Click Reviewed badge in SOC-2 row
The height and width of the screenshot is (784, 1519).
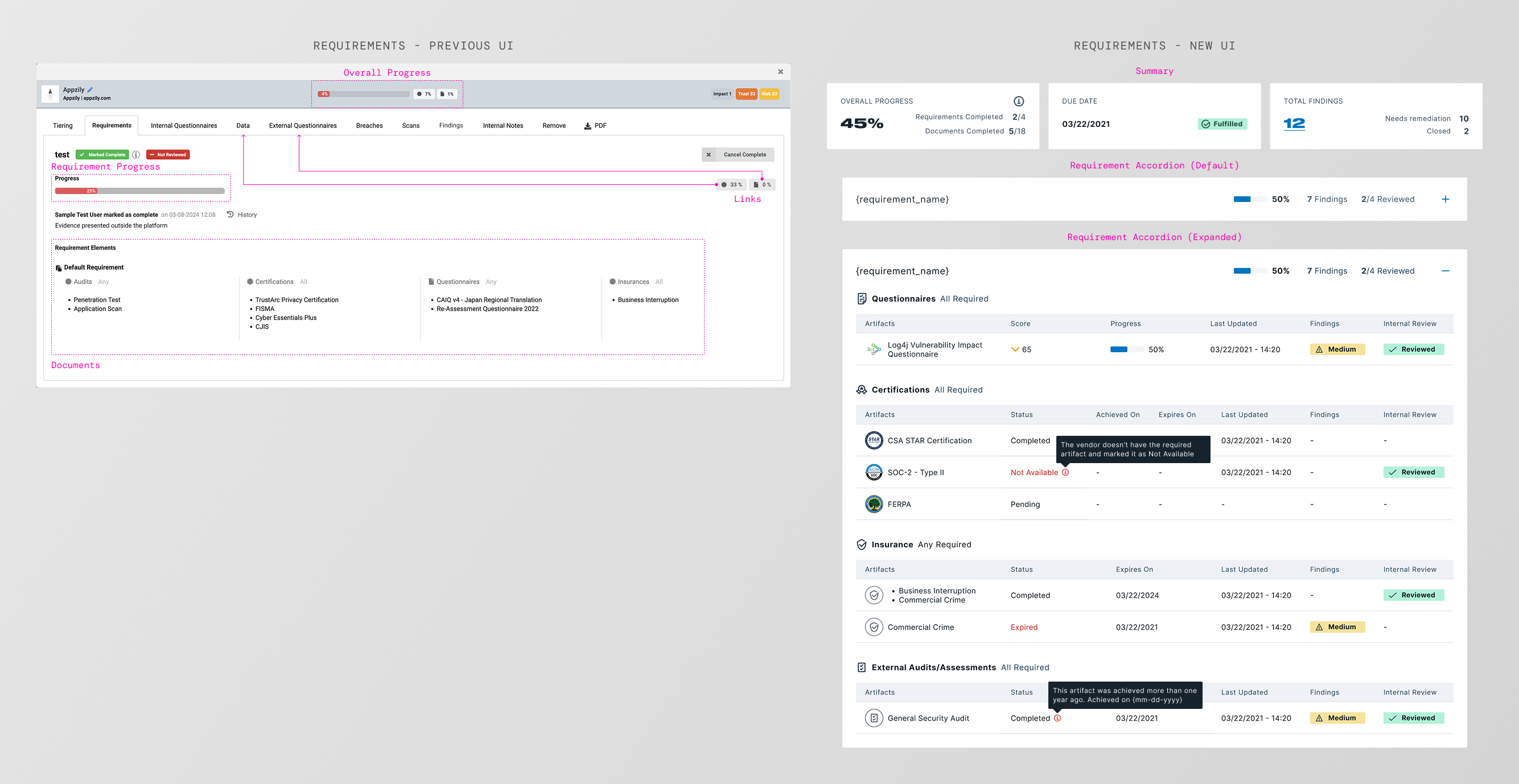pyautogui.click(x=1413, y=472)
